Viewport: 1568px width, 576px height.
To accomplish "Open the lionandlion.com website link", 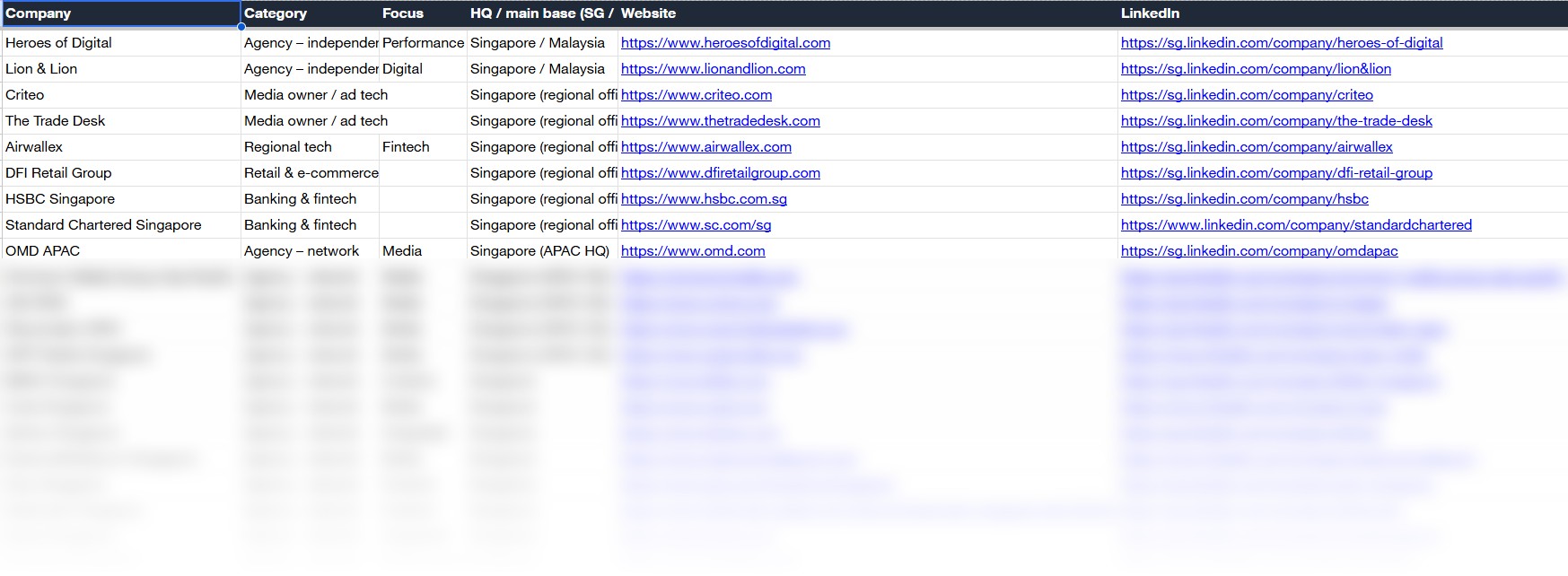I will pyautogui.click(x=713, y=69).
